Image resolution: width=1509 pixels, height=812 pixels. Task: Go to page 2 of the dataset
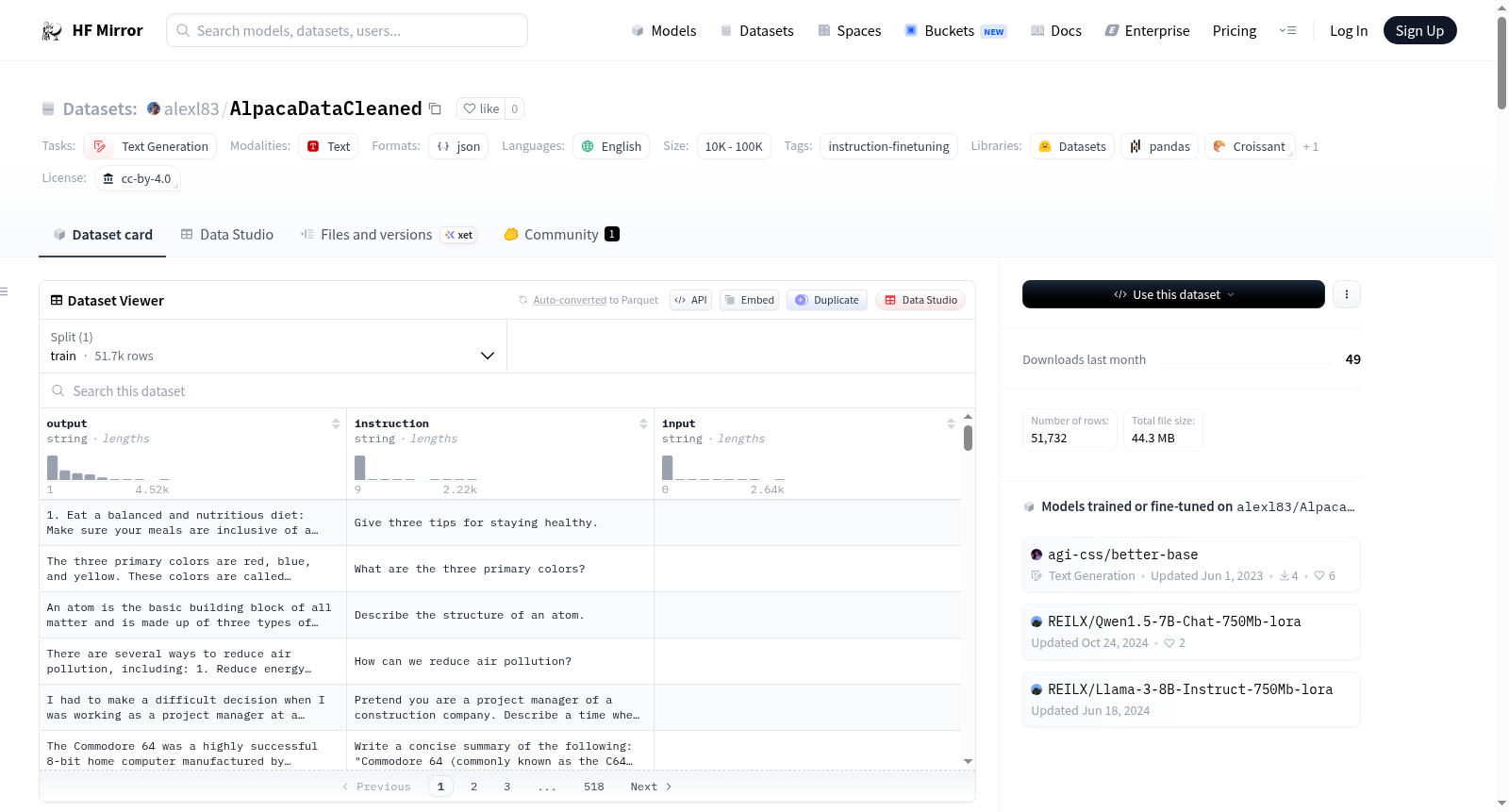(473, 787)
